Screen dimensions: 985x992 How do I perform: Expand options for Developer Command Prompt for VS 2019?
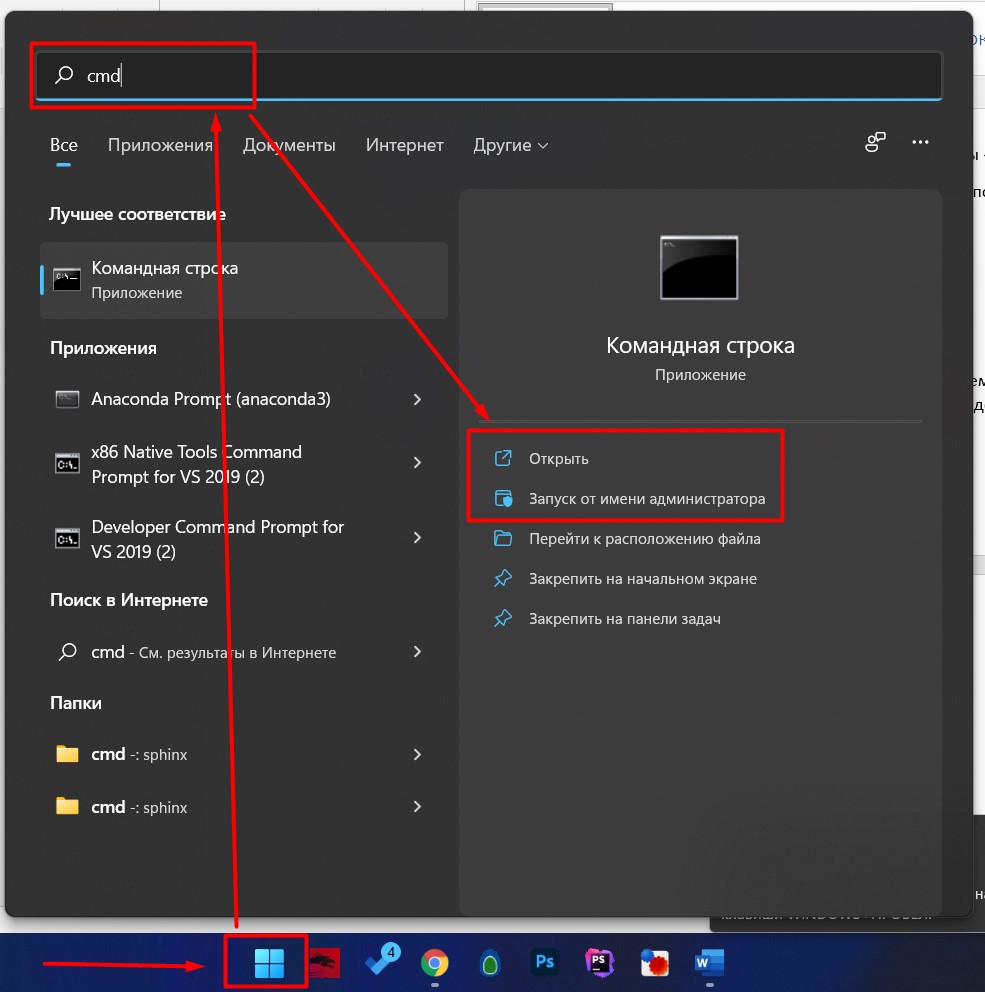[417, 538]
